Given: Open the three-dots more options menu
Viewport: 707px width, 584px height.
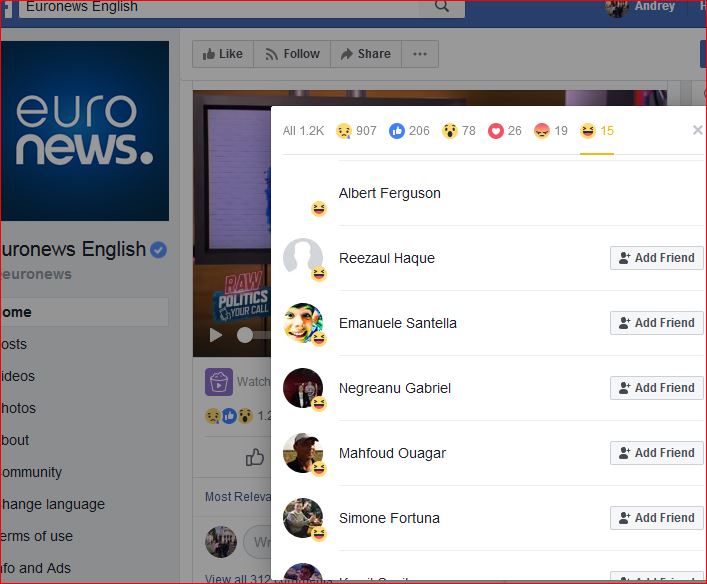Looking at the screenshot, I should tap(420, 54).
